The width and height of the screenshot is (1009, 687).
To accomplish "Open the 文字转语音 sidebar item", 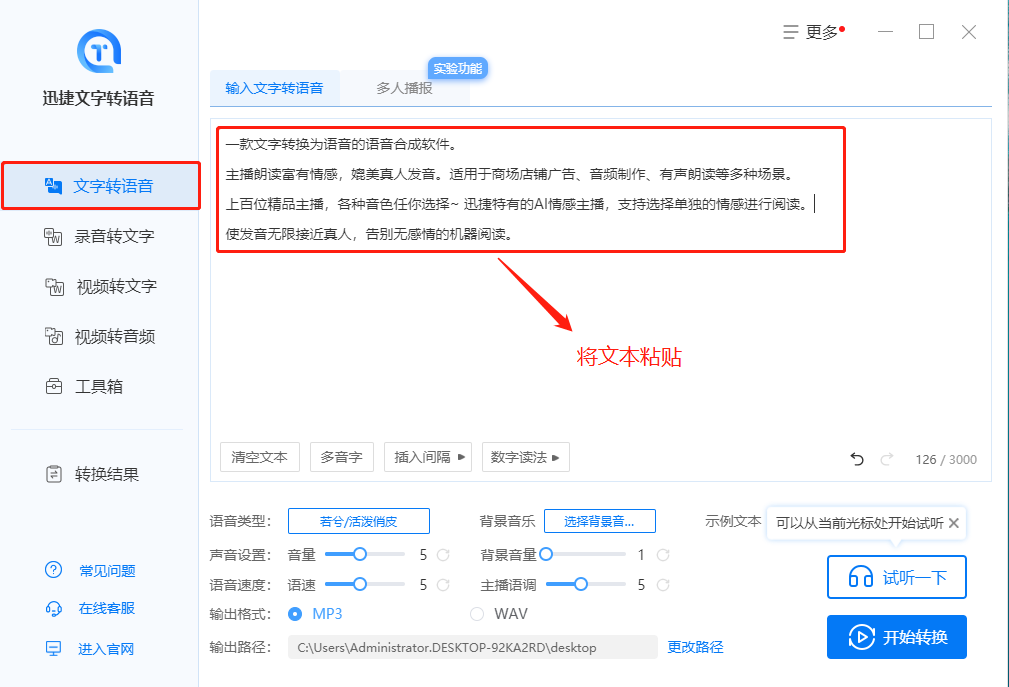I will click(101, 186).
